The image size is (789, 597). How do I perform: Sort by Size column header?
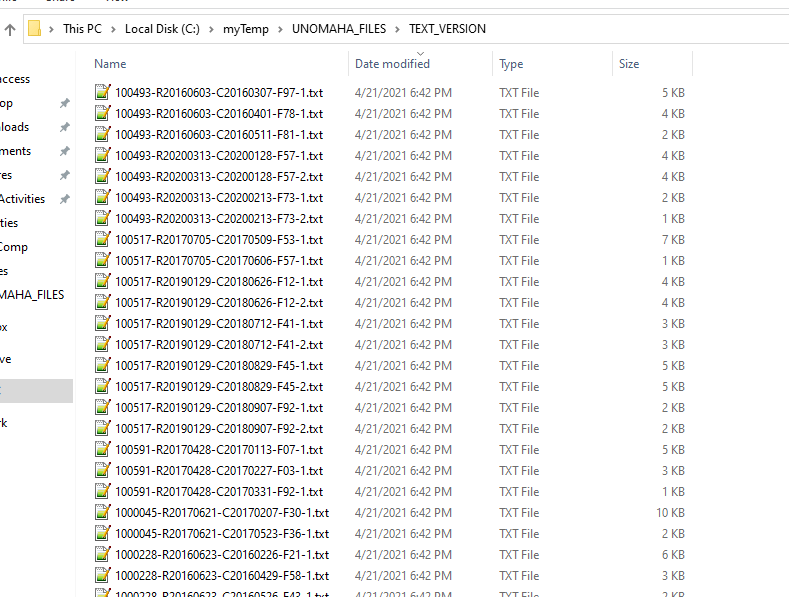tap(629, 63)
